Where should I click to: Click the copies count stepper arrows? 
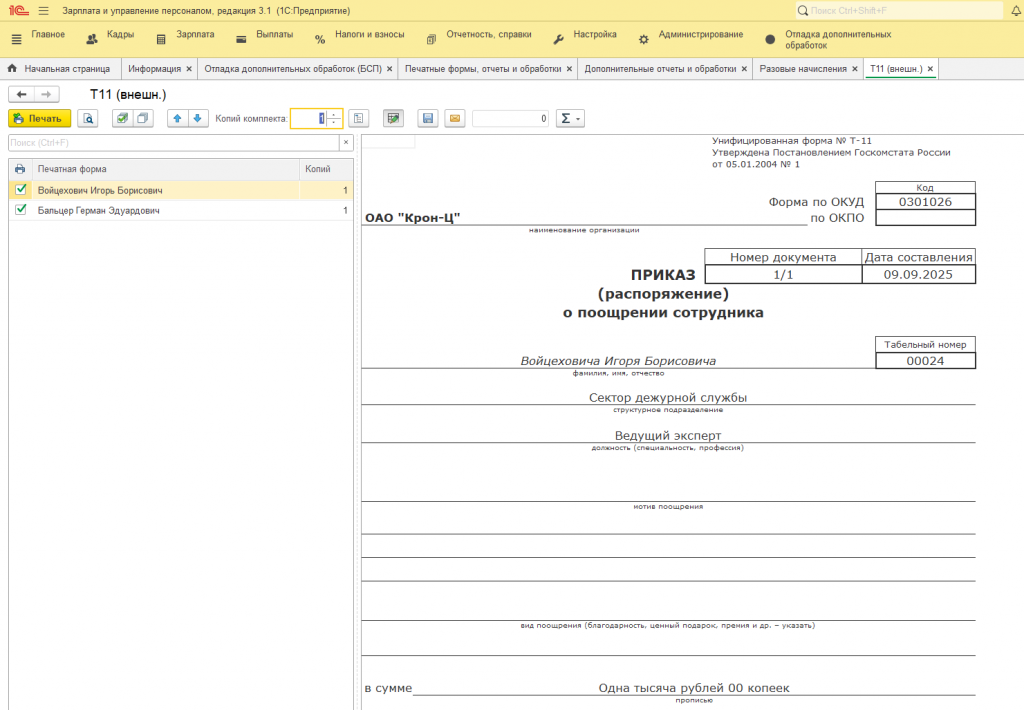[x=334, y=118]
